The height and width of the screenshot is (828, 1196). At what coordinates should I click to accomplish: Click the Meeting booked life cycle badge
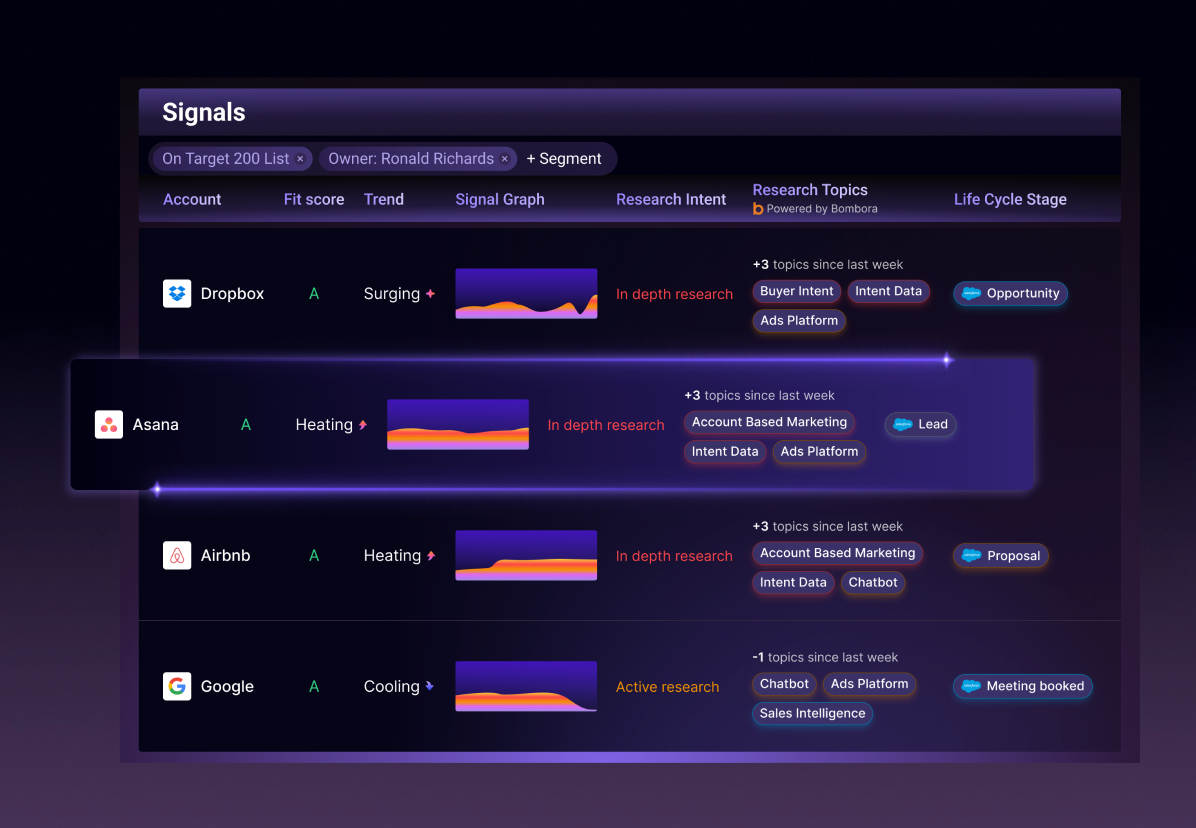[1023, 686]
